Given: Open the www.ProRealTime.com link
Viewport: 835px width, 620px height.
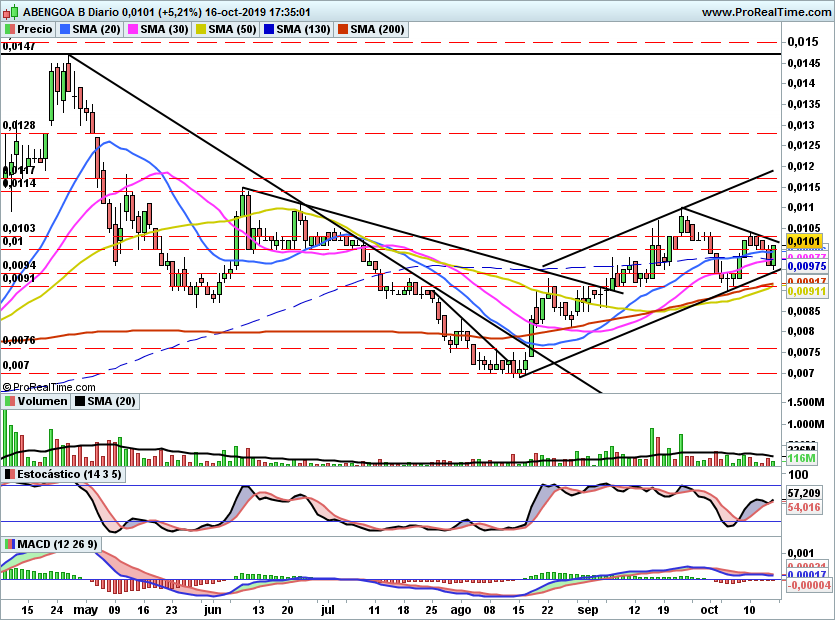Looking at the screenshot, I should 766,12.
